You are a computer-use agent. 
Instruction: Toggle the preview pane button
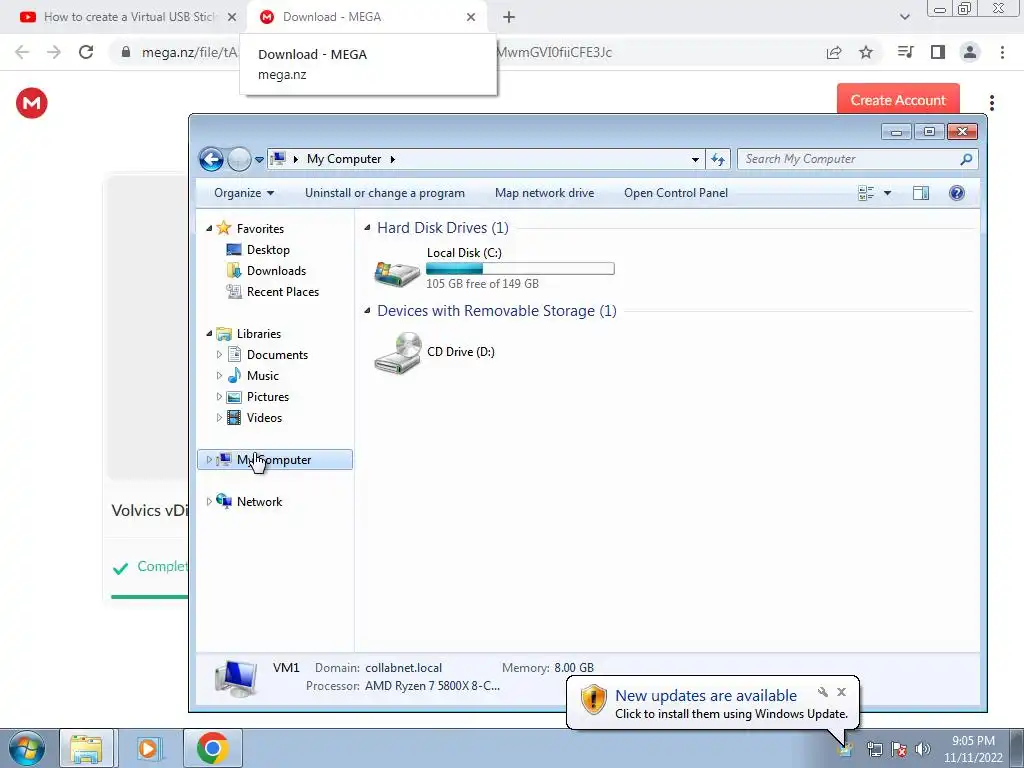point(921,193)
